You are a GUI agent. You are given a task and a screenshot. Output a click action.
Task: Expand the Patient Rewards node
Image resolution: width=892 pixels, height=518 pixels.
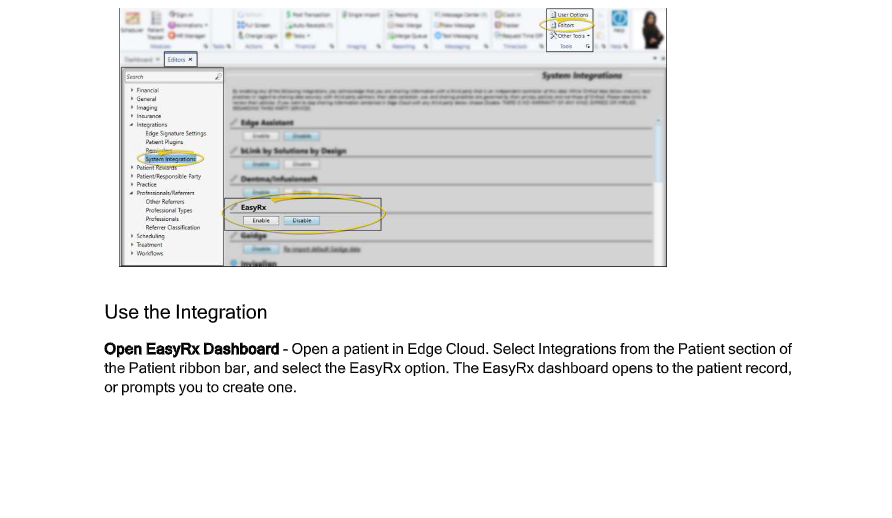tap(132, 167)
